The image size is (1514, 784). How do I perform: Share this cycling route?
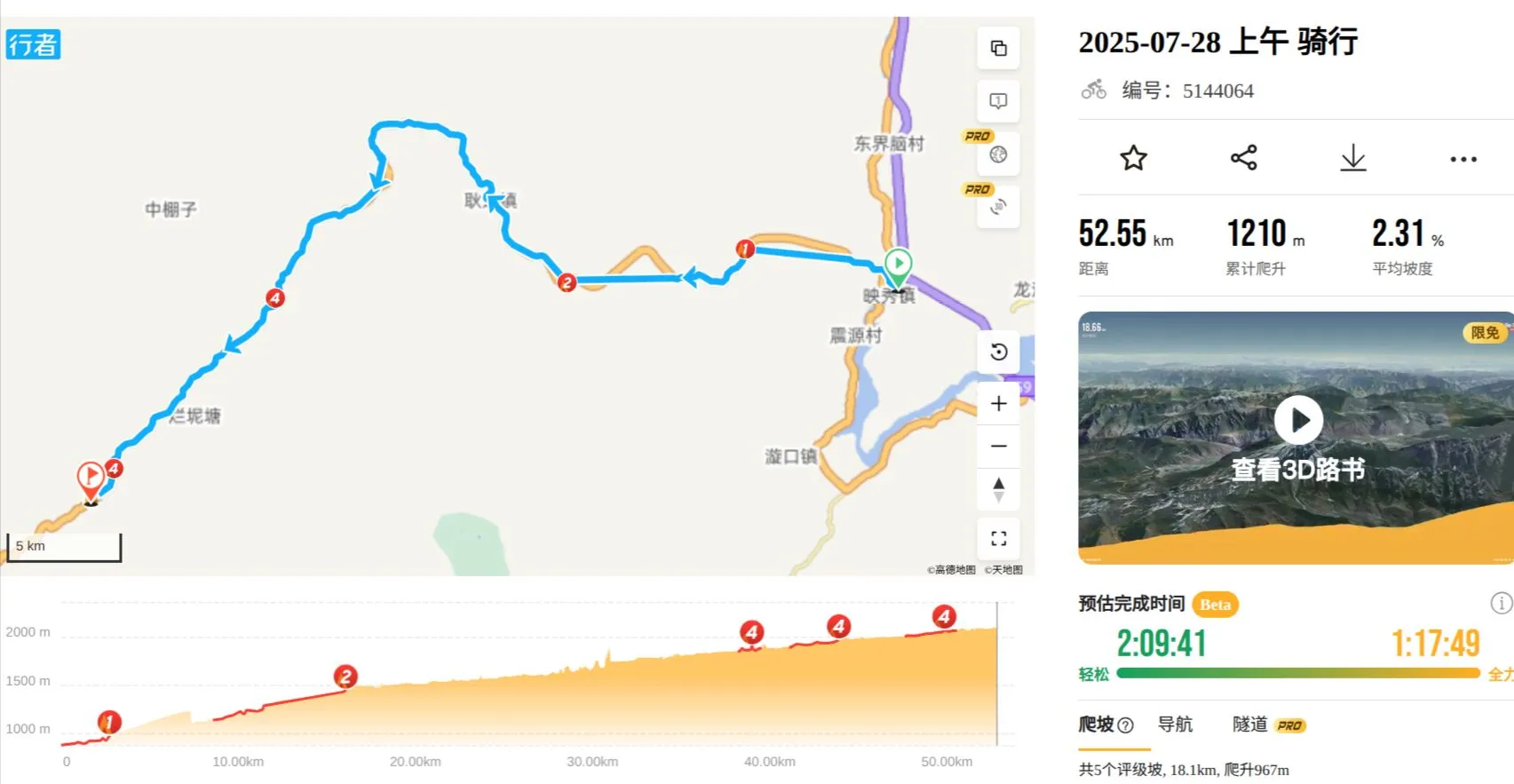coord(1243,159)
